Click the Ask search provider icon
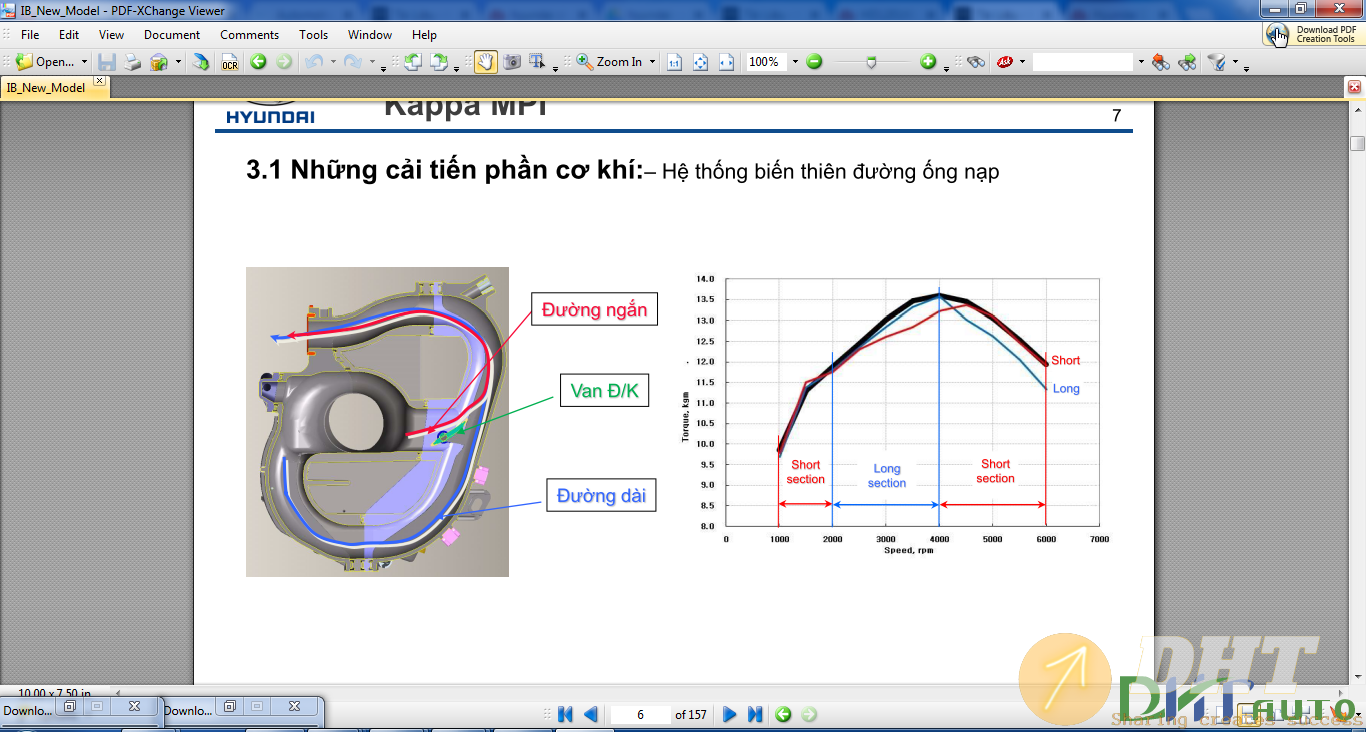 [1004, 62]
